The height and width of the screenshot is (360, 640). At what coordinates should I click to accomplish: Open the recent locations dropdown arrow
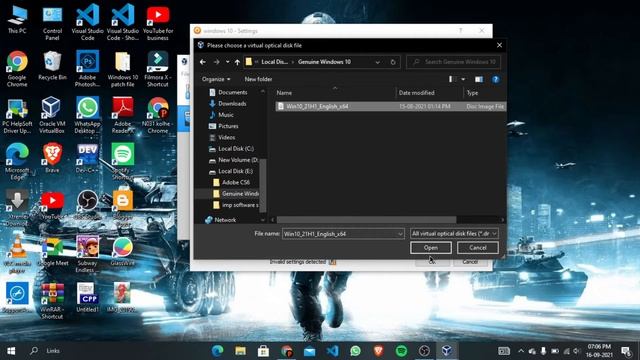227,62
